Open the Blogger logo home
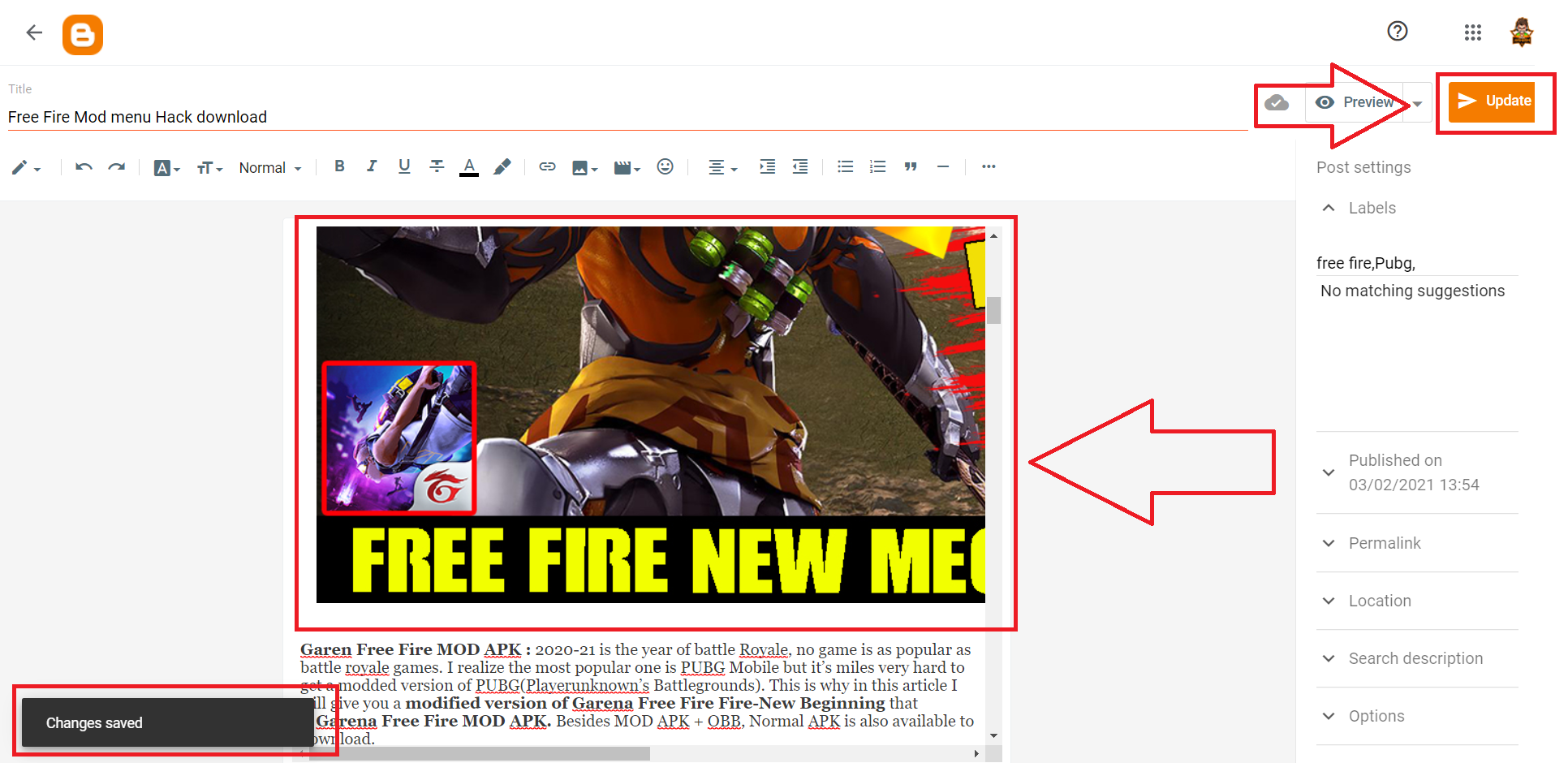This screenshot has width=1568, height=763. point(83,35)
